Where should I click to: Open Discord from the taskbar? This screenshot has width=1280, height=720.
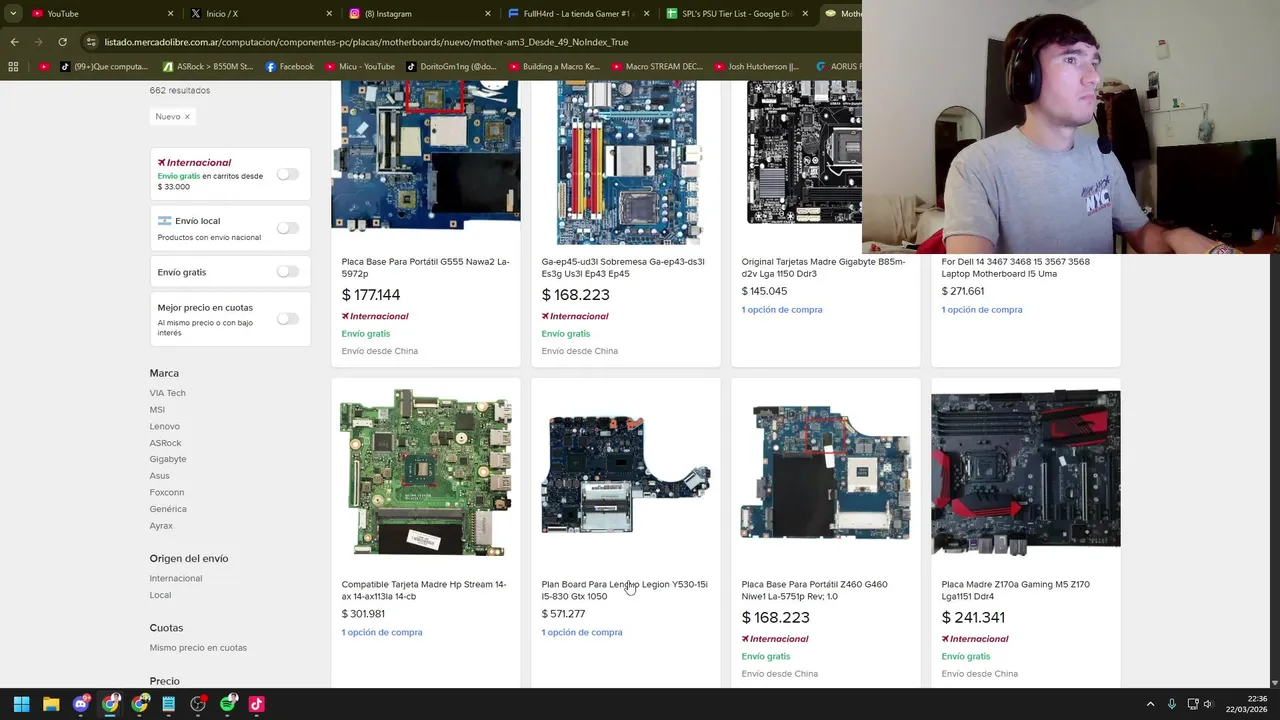pos(81,704)
